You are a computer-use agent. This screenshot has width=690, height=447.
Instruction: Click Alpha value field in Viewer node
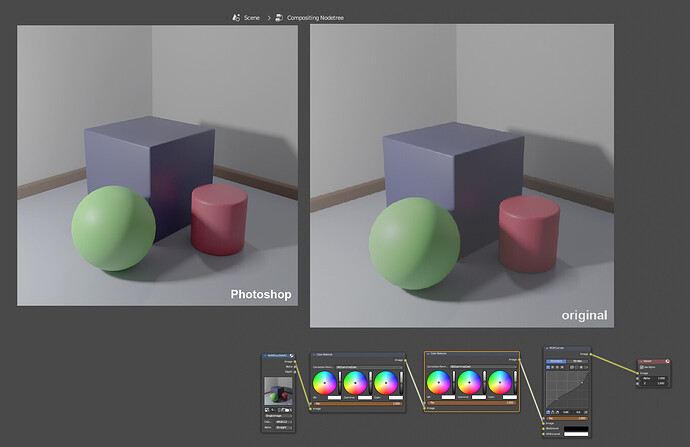(654, 378)
